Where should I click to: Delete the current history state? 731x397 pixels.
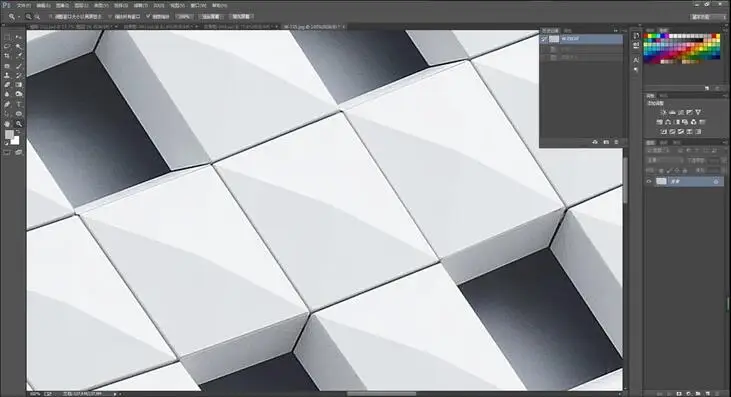click(x=616, y=142)
